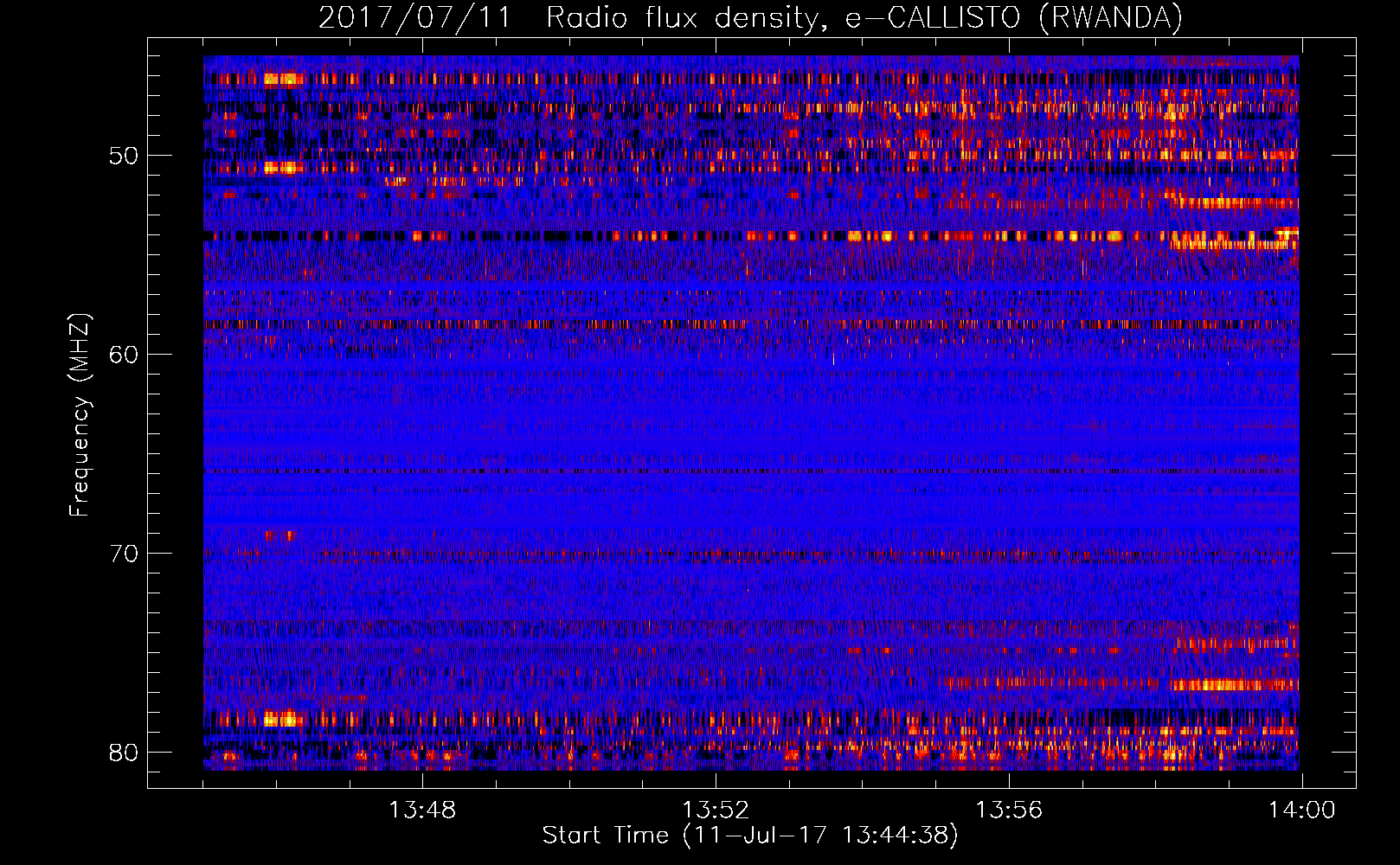
Task: Click the plot title 'Radio flux density, e-CALLISTO (RWANDA)'
Action: 864,17
